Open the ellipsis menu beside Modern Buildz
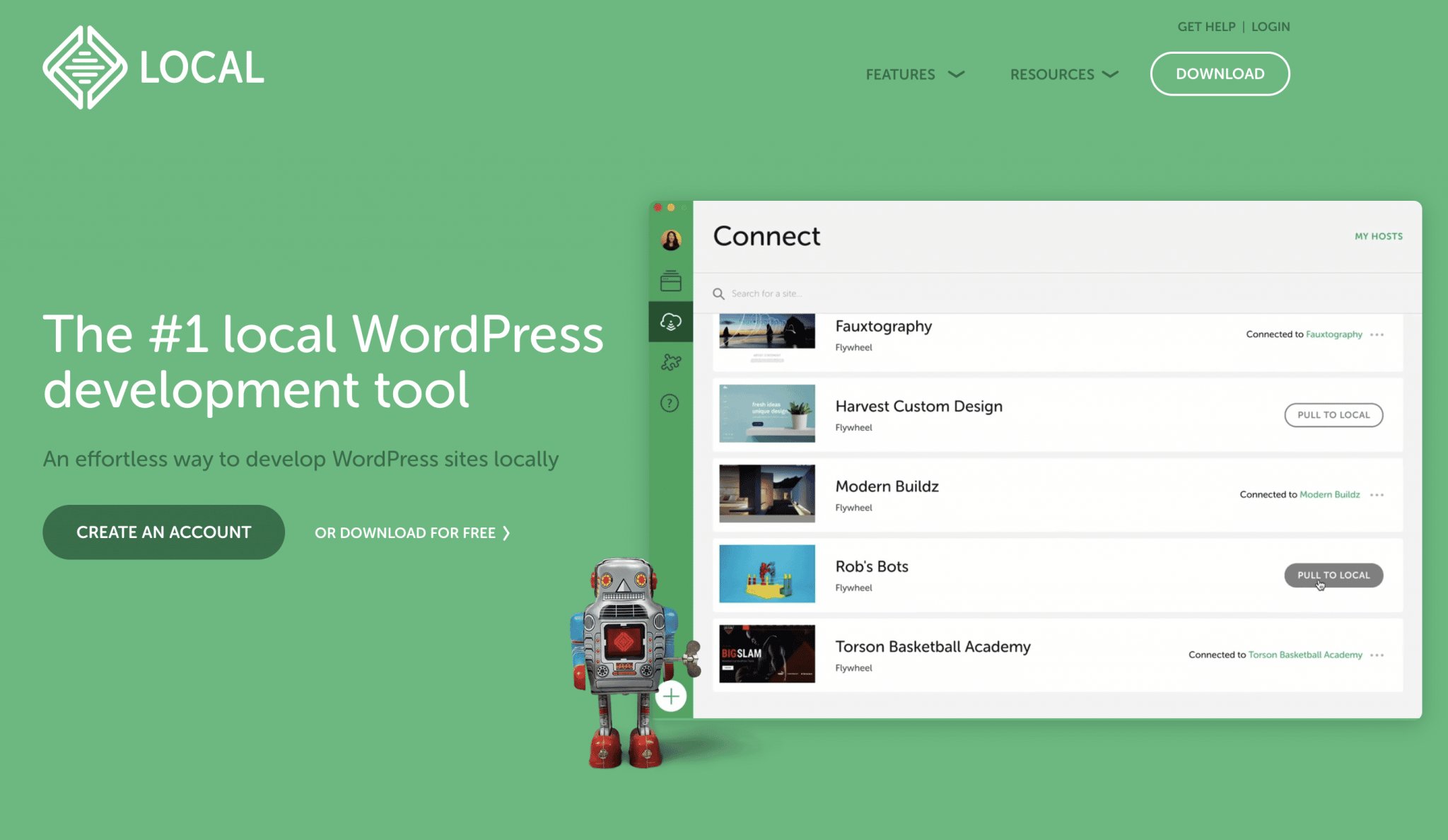 click(1377, 495)
